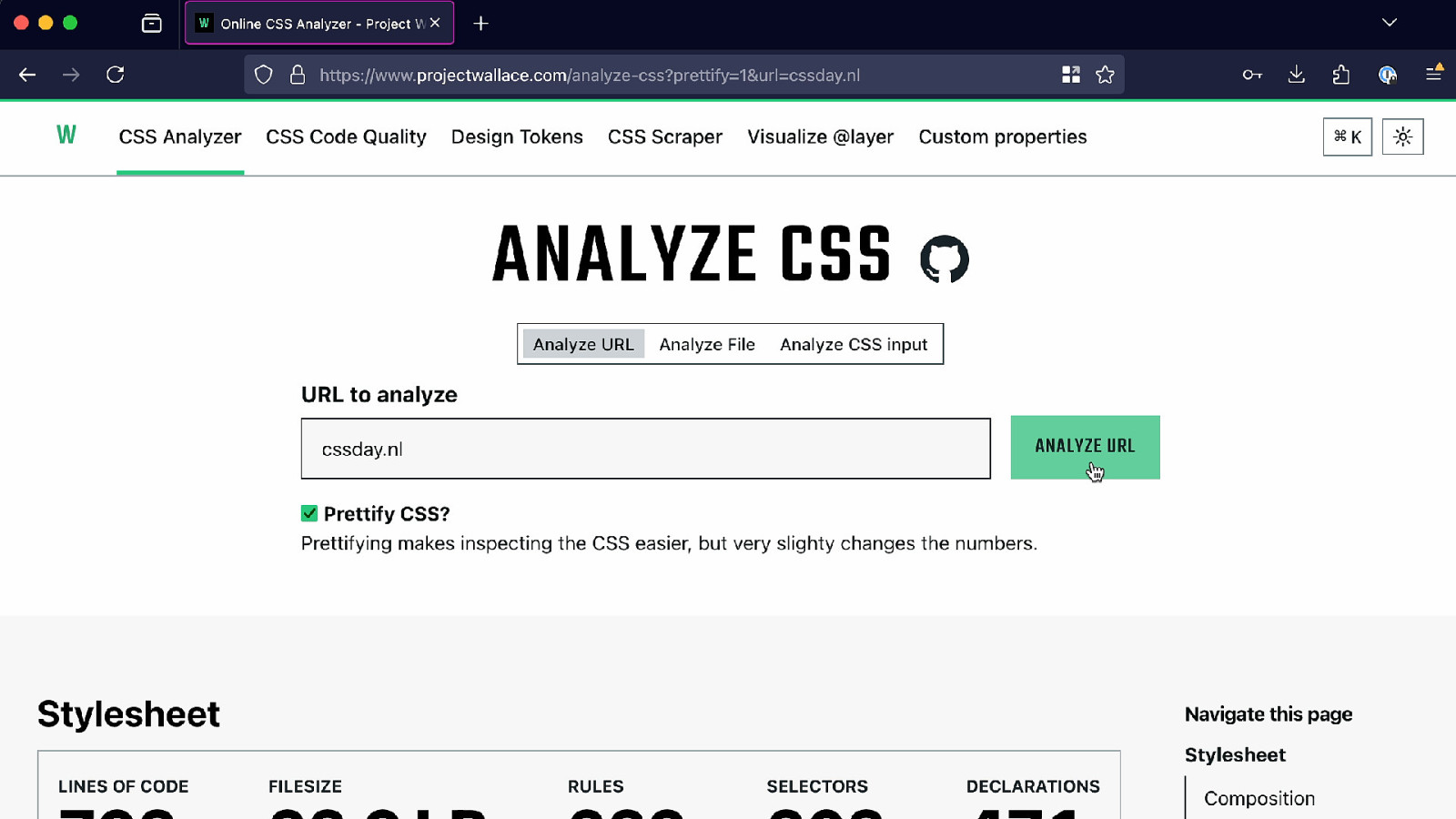Switch to the Analyze URL tab

pyautogui.click(x=583, y=344)
